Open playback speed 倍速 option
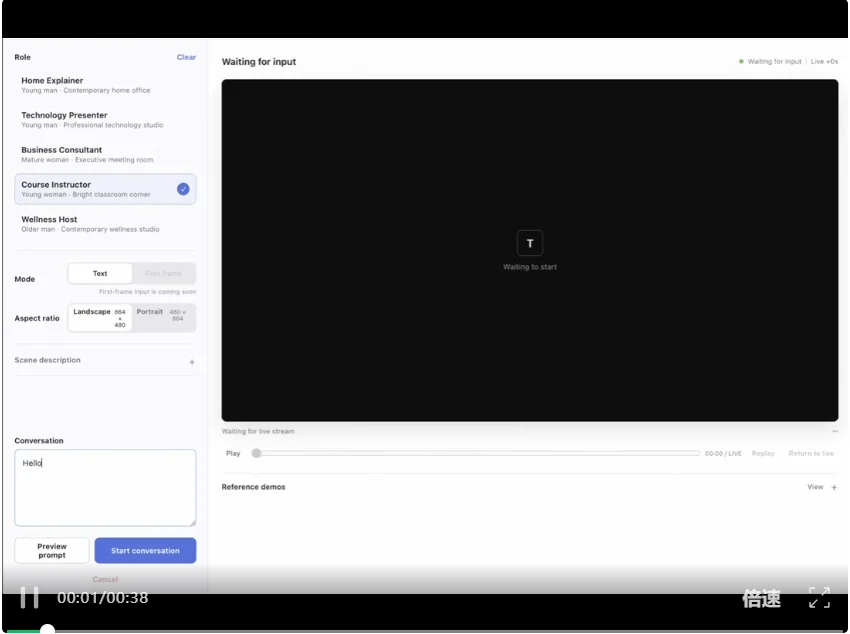 (761, 599)
